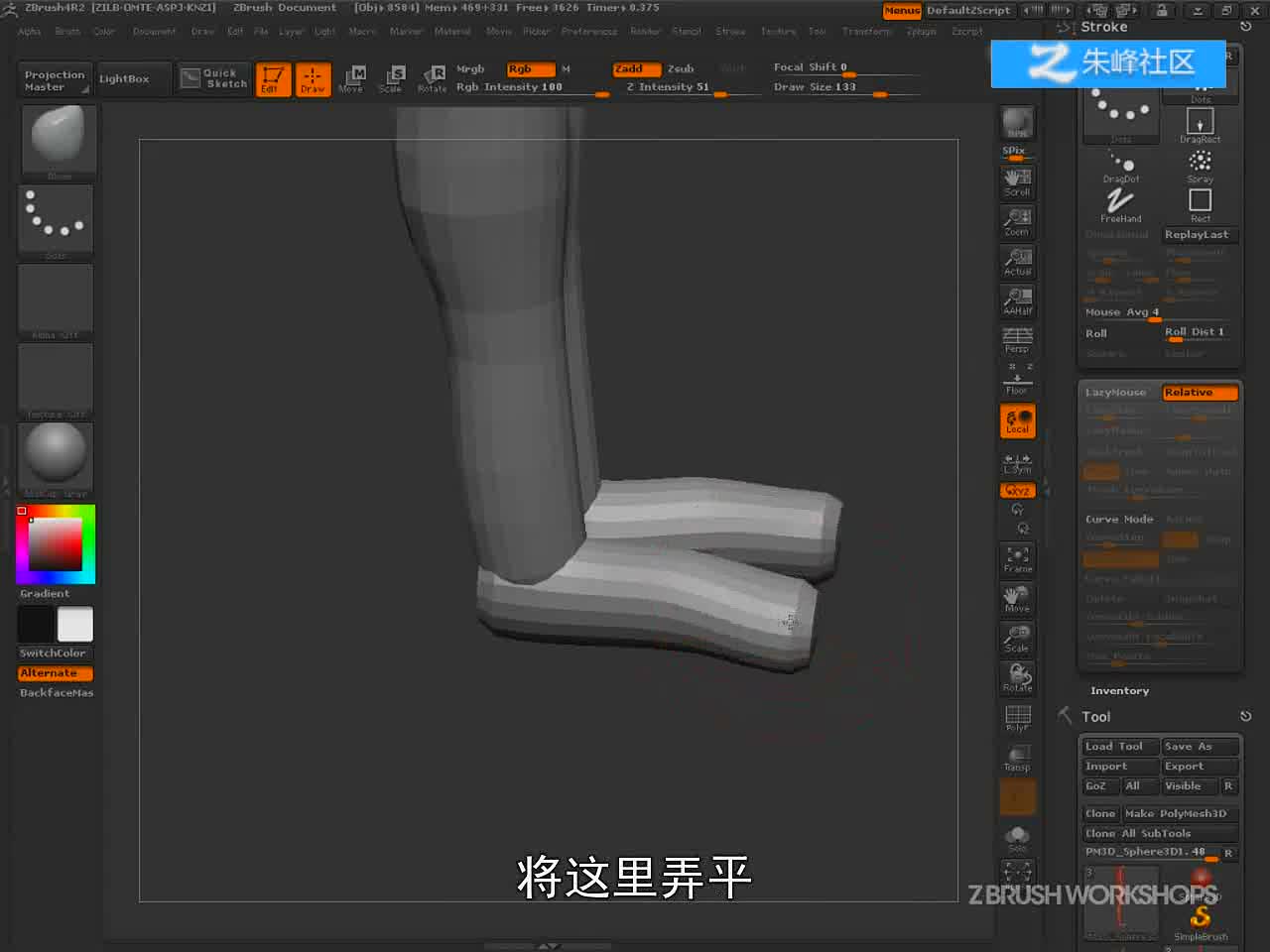Collapse the Stroke palette header
This screenshot has width=1270, height=952.
pos(1103,27)
